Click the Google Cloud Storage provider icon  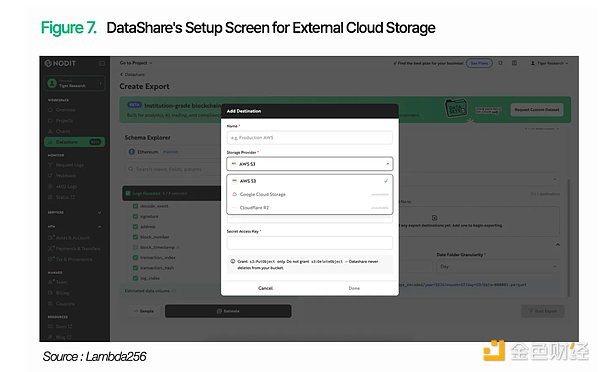[x=235, y=194]
